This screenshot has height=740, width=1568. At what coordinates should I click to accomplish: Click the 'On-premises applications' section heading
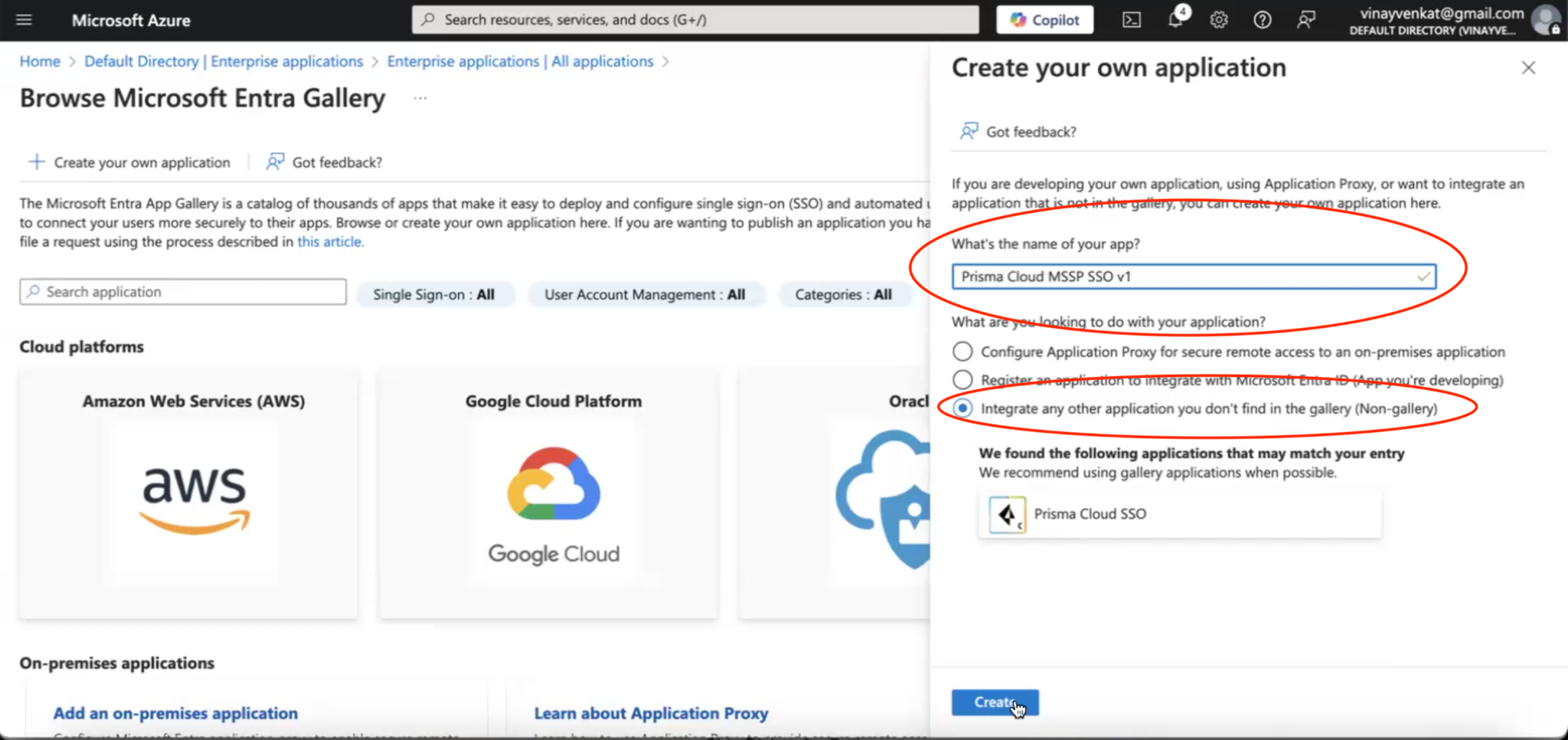tap(117, 663)
